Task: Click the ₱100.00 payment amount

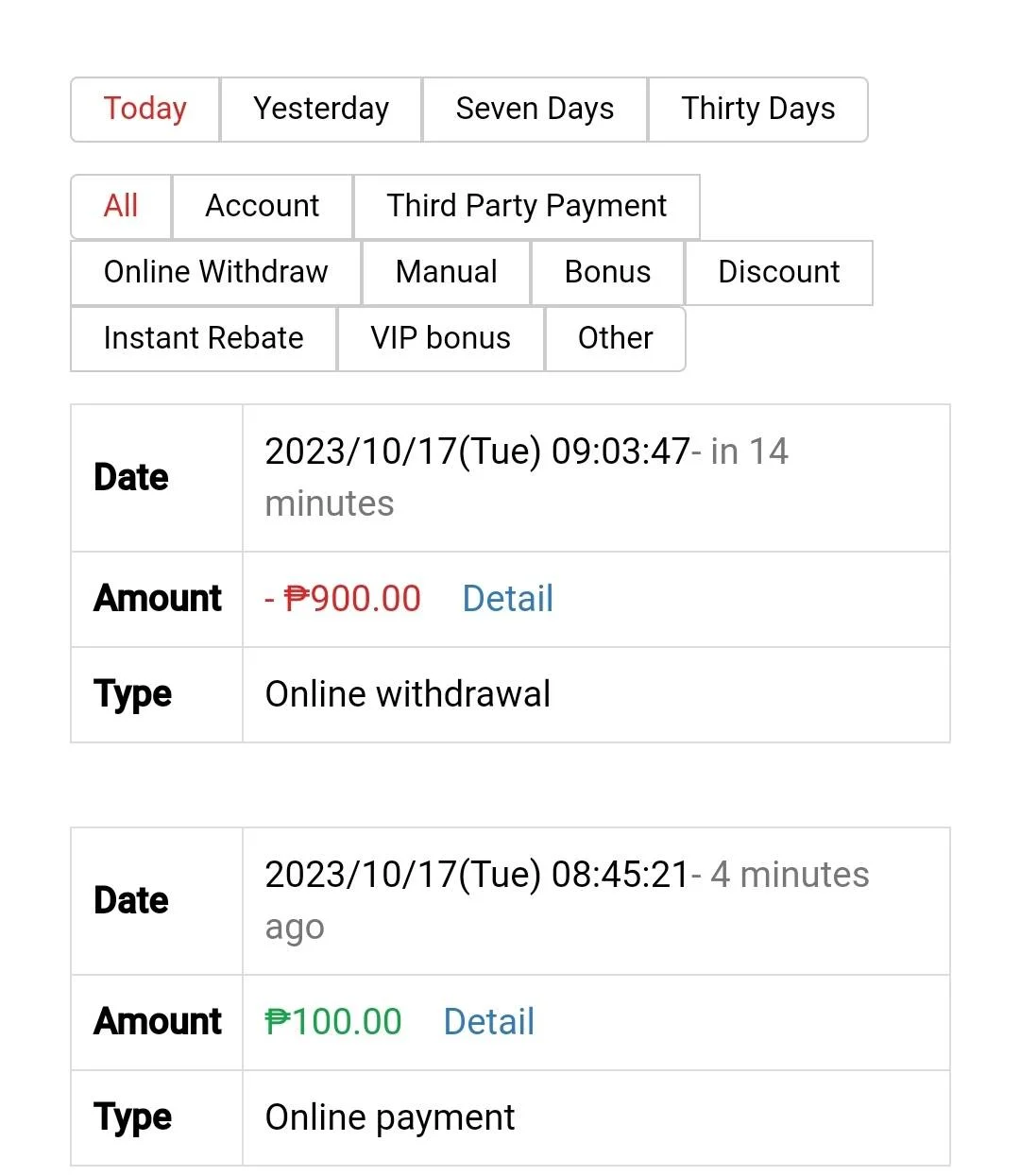Action: [x=333, y=1022]
